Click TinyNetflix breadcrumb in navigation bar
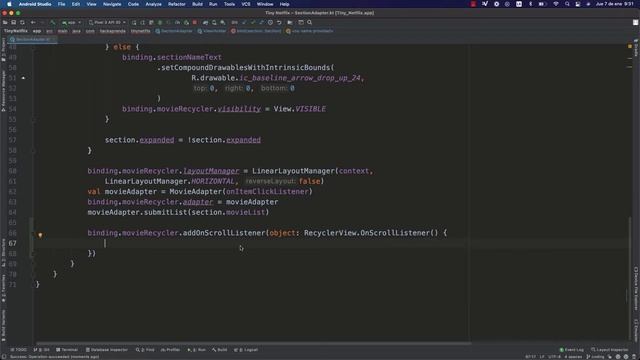640x360 pixels. click(x=16, y=31)
